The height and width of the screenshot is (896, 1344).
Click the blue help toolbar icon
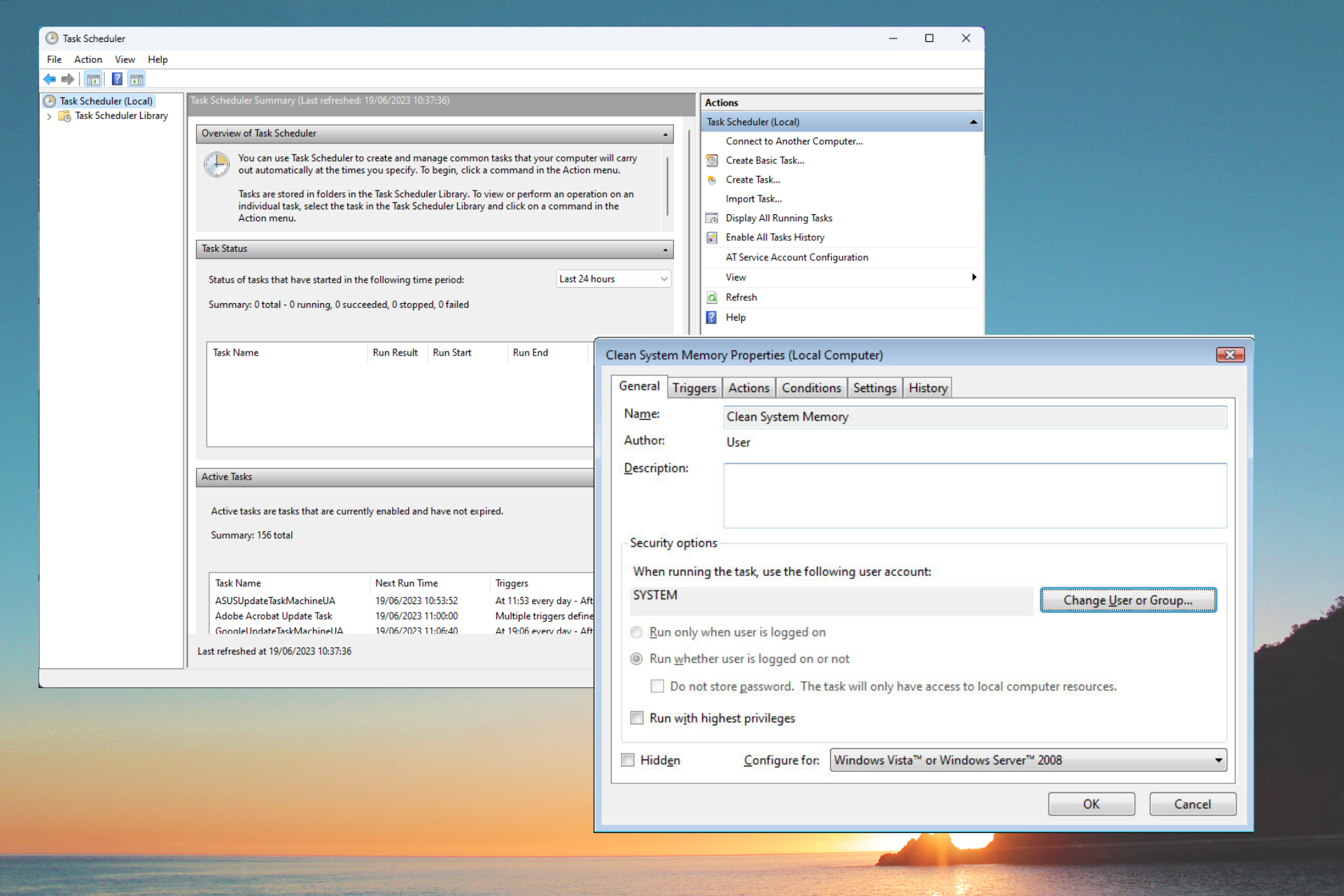(117, 79)
